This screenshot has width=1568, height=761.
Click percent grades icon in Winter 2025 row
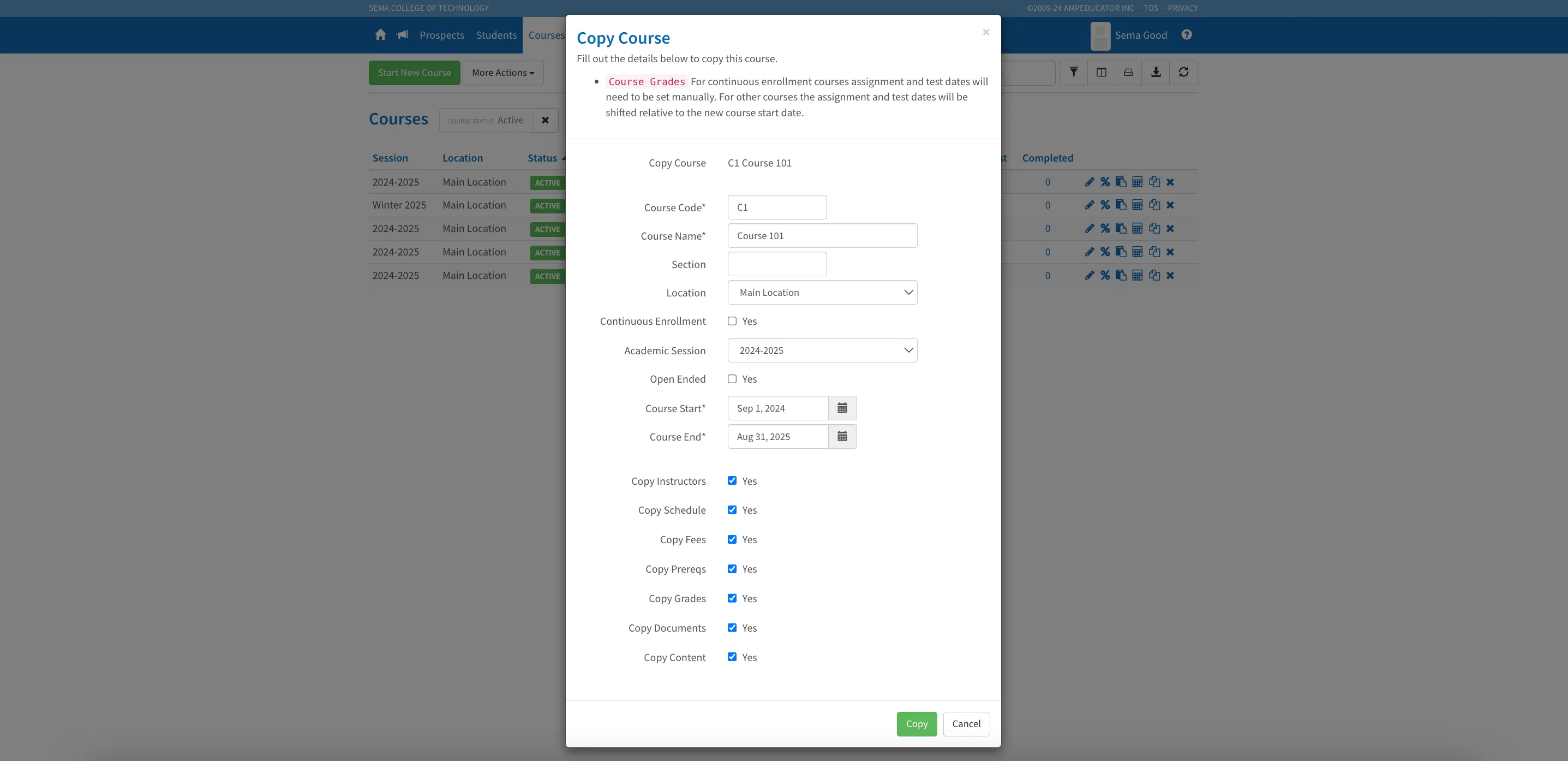[x=1105, y=205]
